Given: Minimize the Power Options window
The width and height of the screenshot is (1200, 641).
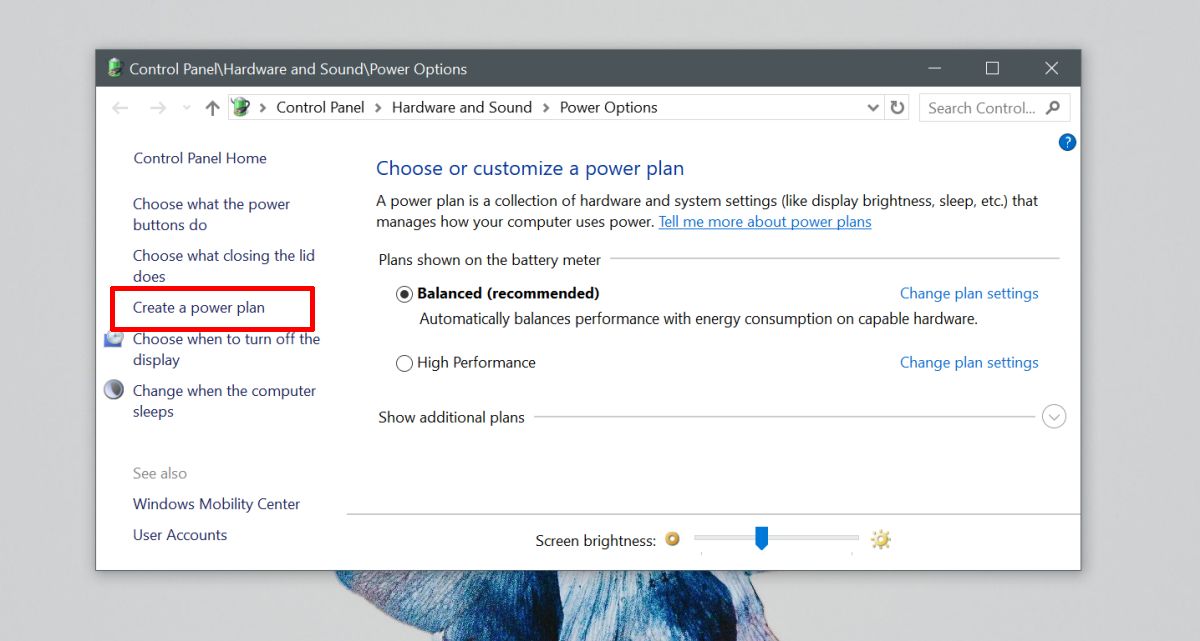Looking at the screenshot, I should coord(933,68).
